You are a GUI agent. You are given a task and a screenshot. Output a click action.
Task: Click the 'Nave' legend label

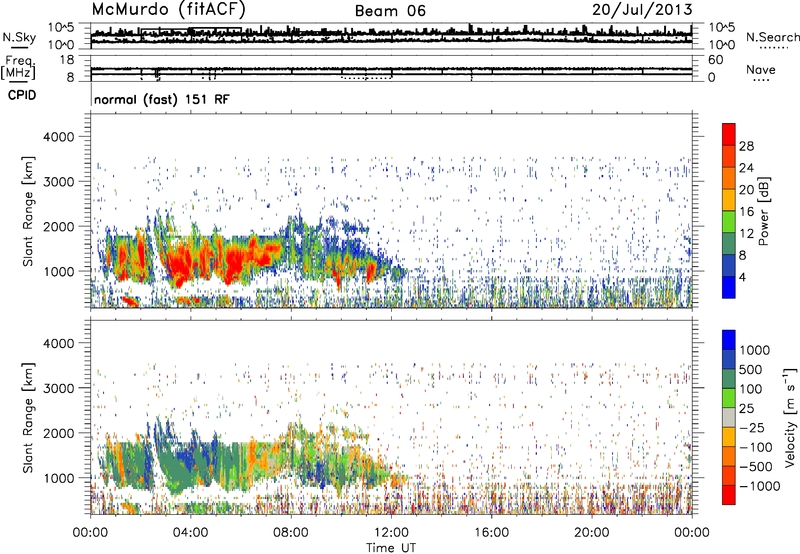click(x=761, y=69)
